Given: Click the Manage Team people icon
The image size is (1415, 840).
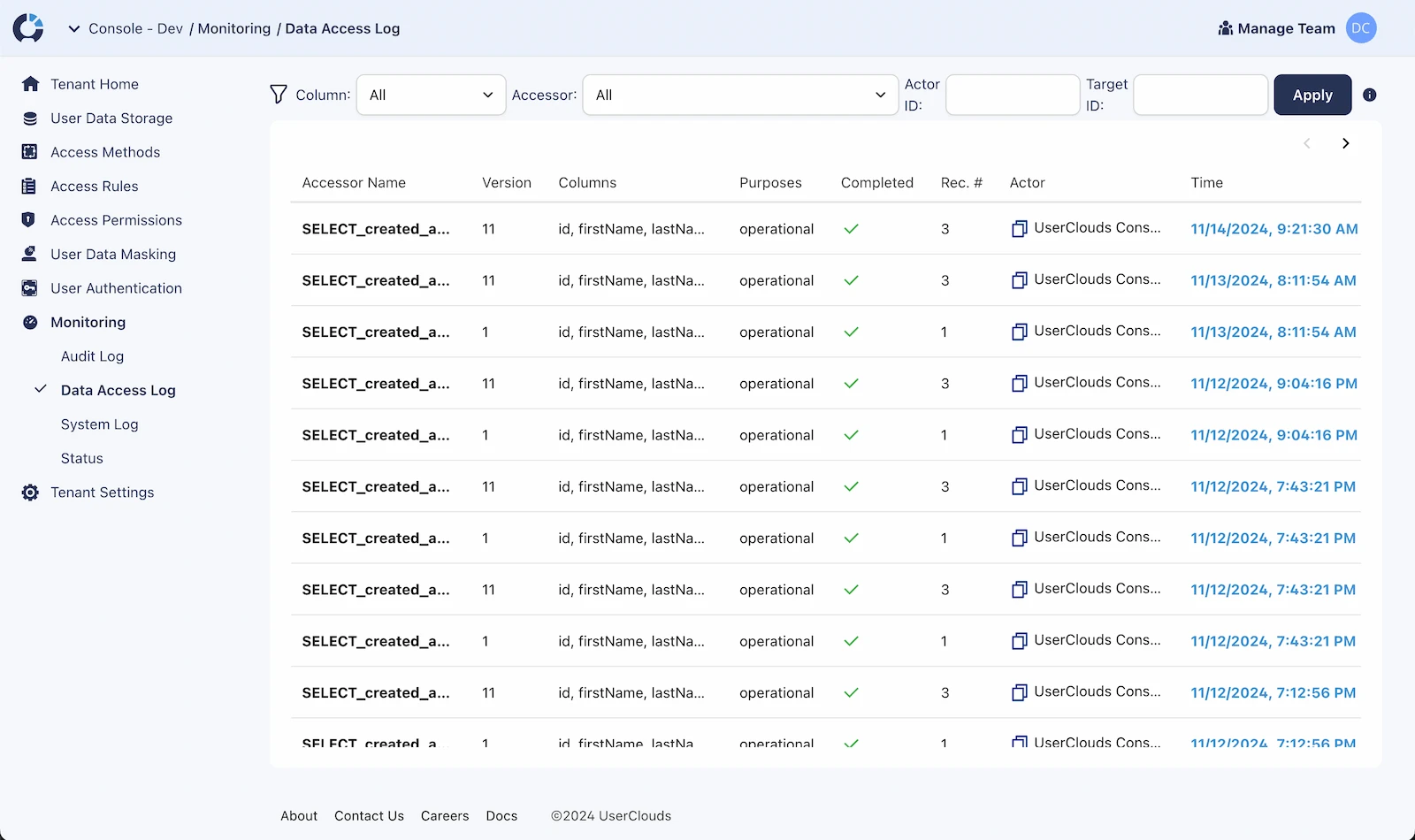Looking at the screenshot, I should (1225, 28).
